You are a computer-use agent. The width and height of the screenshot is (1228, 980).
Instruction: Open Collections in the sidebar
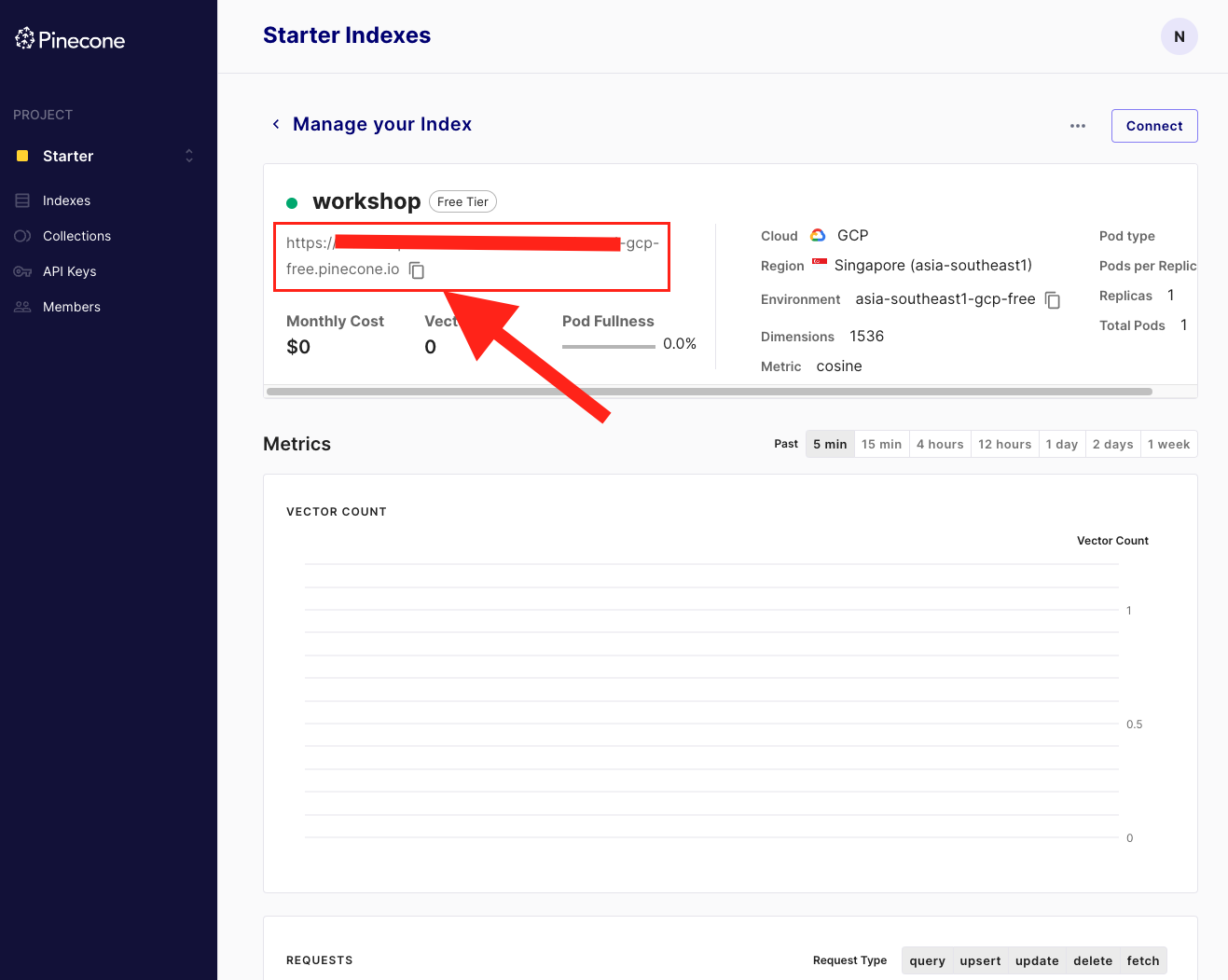(x=76, y=236)
